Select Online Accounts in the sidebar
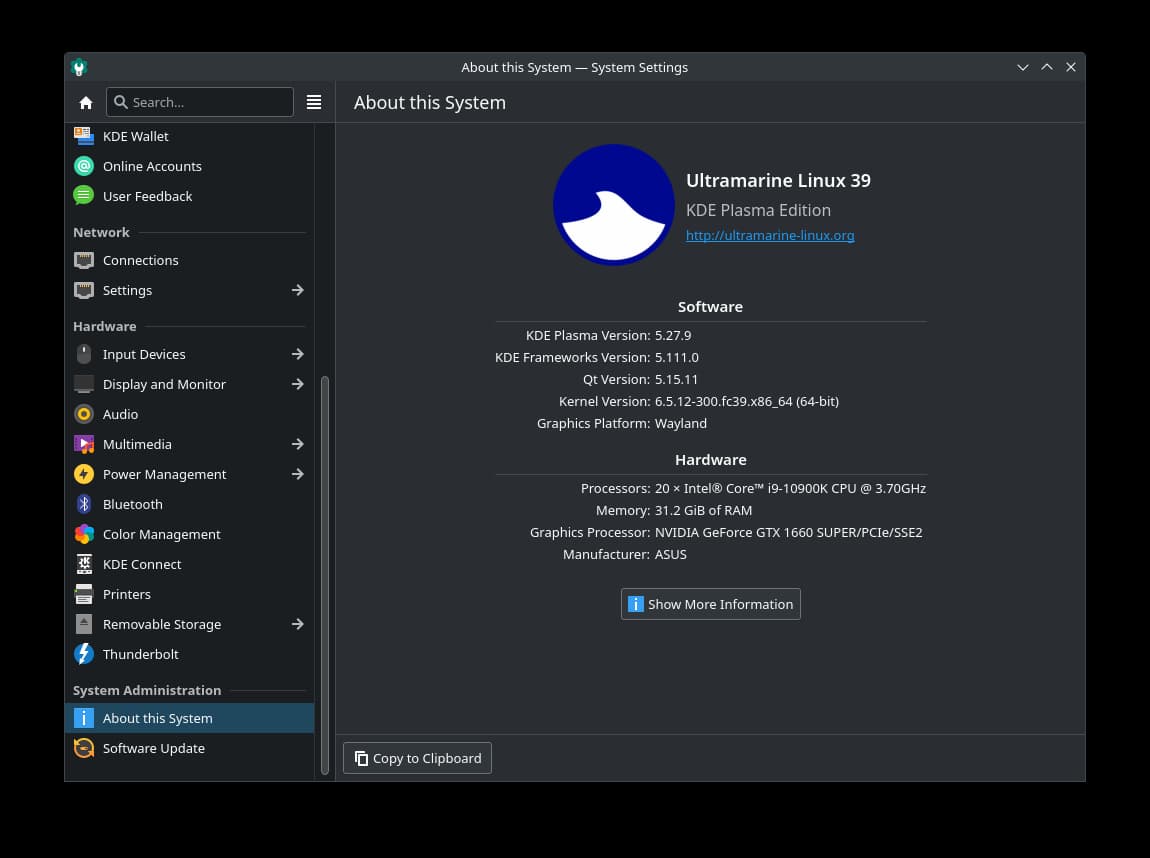Image resolution: width=1150 pixels, height=858 pixels. click(x=189, y=166)
